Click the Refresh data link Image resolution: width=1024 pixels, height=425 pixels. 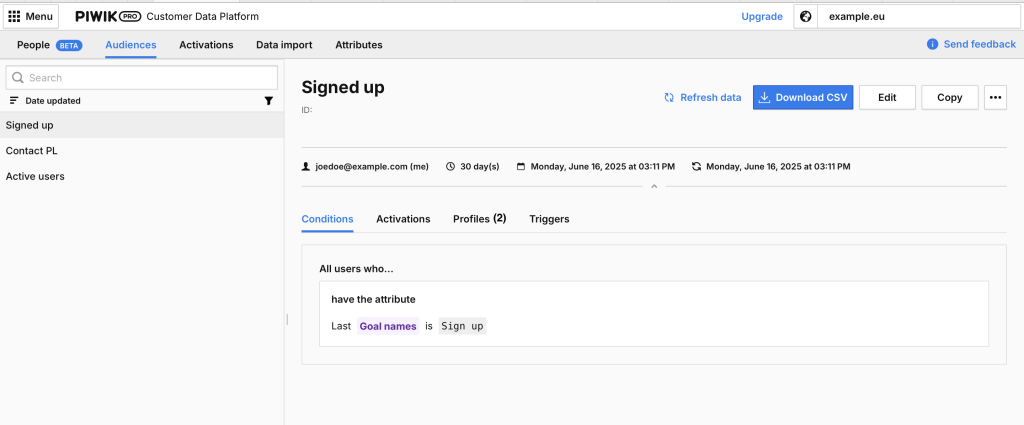click(x=703, y=97)
